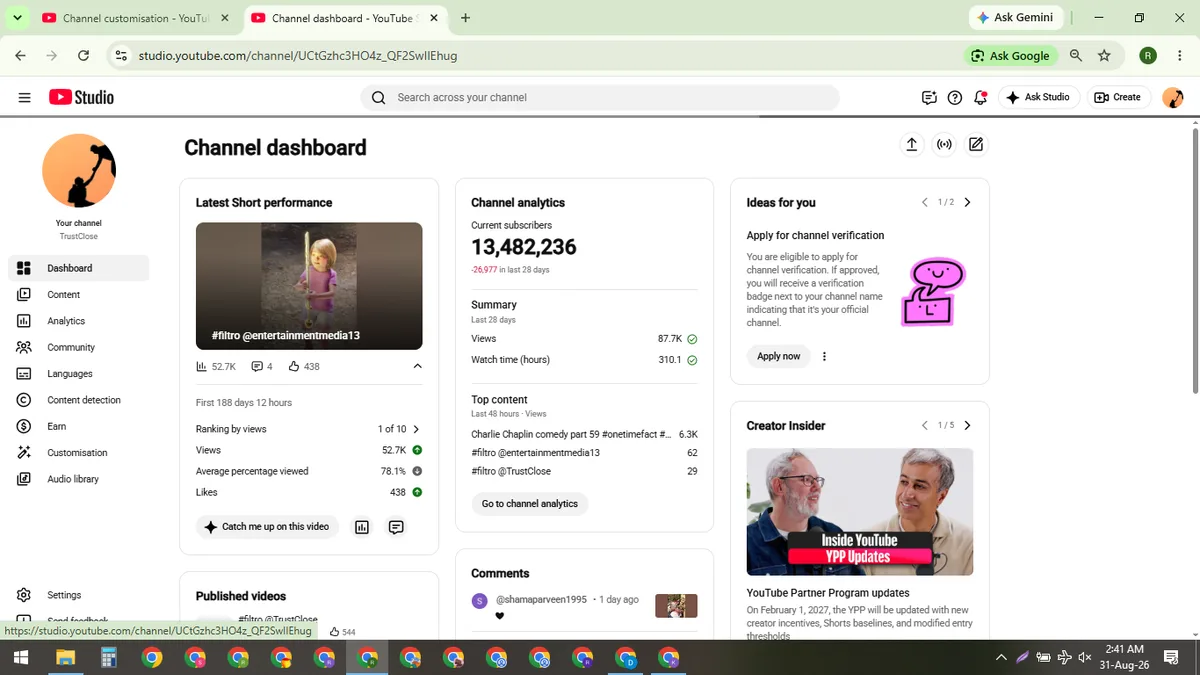The image size is (1200, 675).
Task: Open a new browser tab
Action: pos(466,18)
